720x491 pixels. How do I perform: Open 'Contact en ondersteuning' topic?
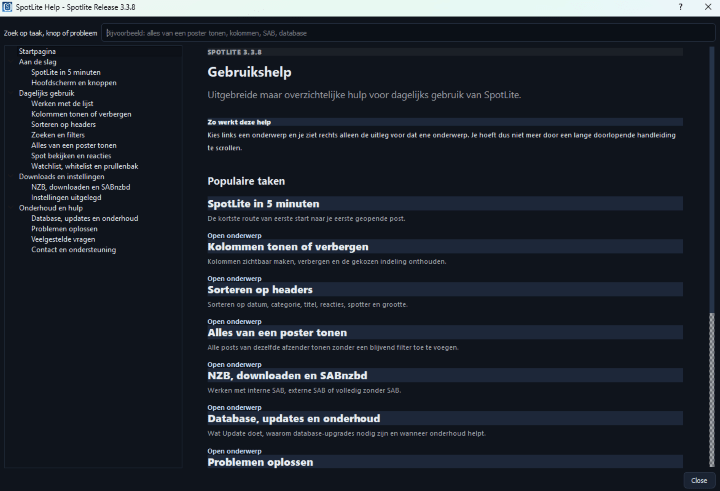pos(73,249)
